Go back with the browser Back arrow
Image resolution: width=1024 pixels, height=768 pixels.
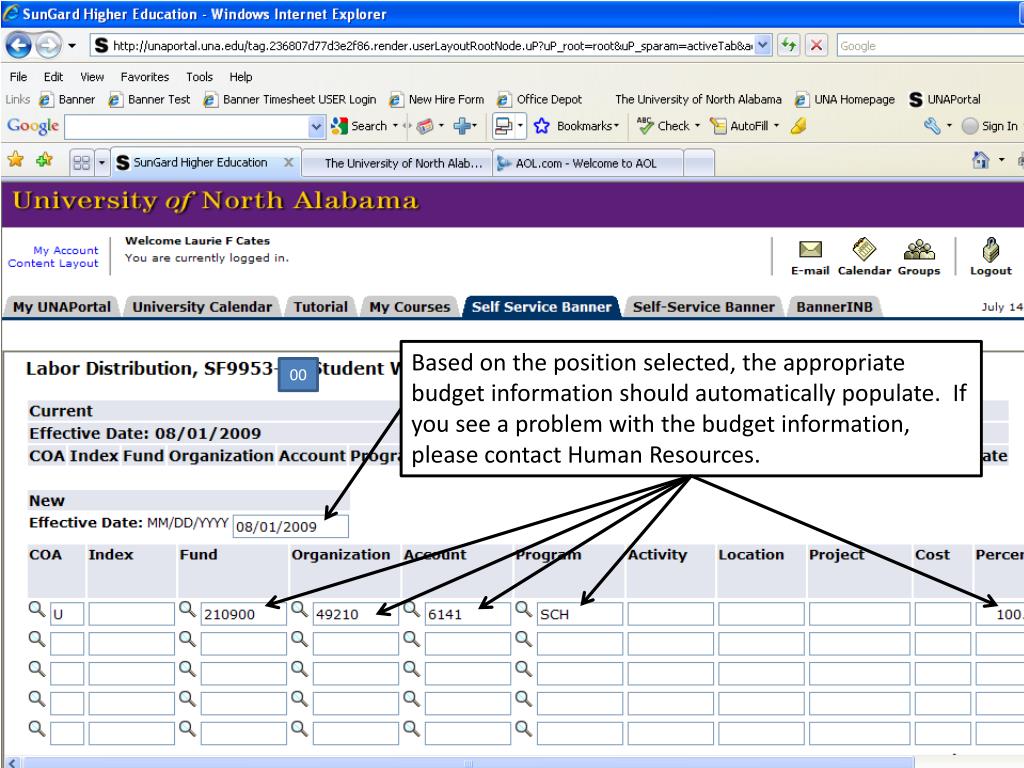click(18, 46)
